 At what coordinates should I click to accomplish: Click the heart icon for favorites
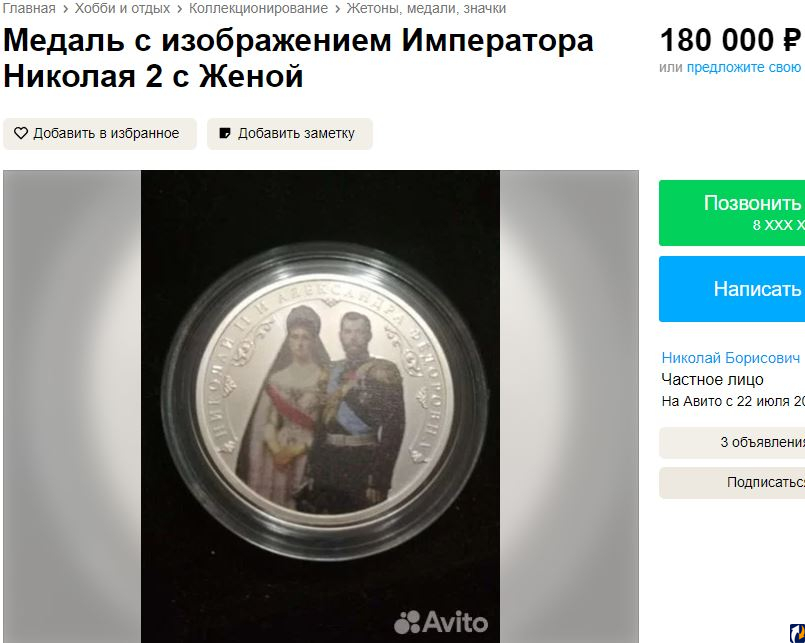click(21, 134)
